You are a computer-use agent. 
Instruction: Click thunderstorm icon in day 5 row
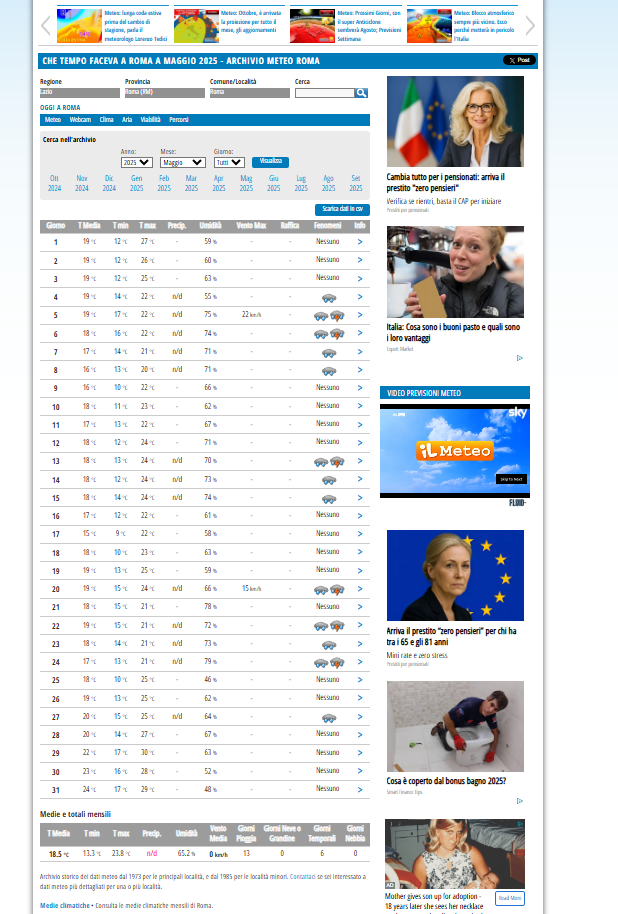tap(337, 315)
